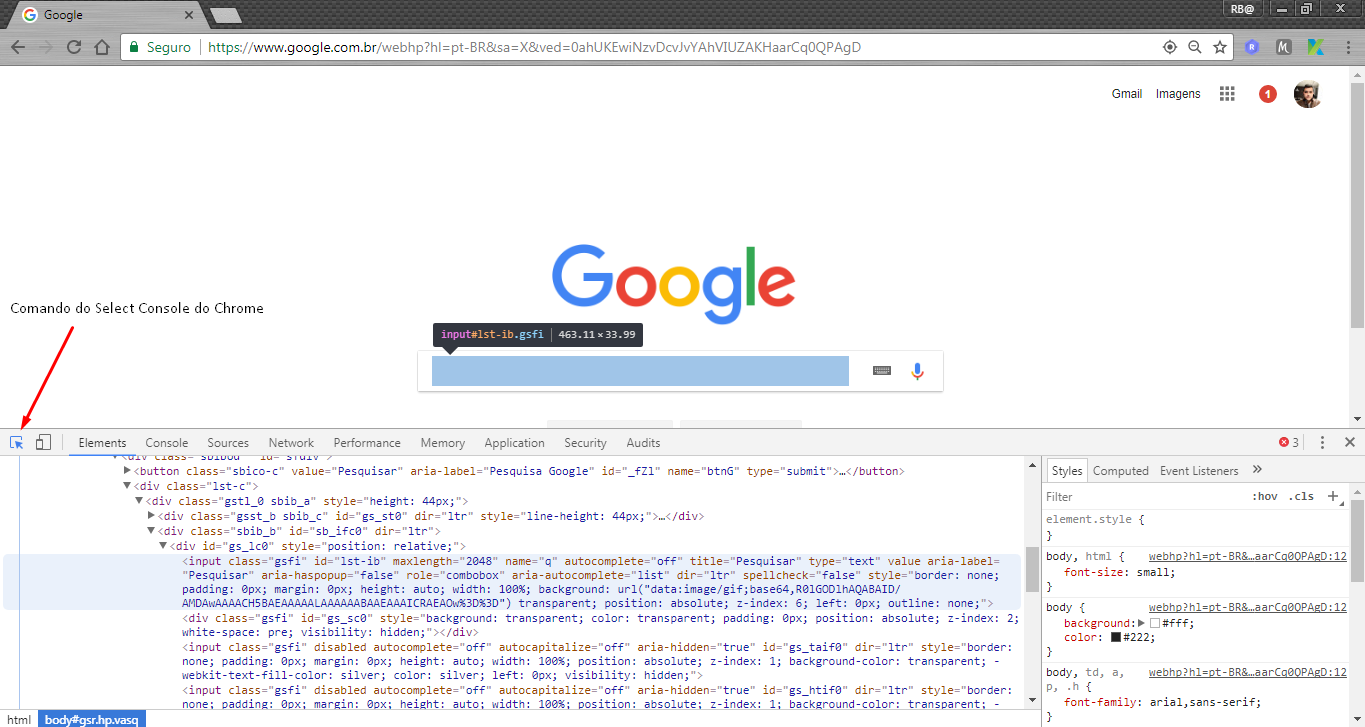Viewport: 1365px width, 727px height.
Task: Open the browser home page icon
Action: click(101, 47)
